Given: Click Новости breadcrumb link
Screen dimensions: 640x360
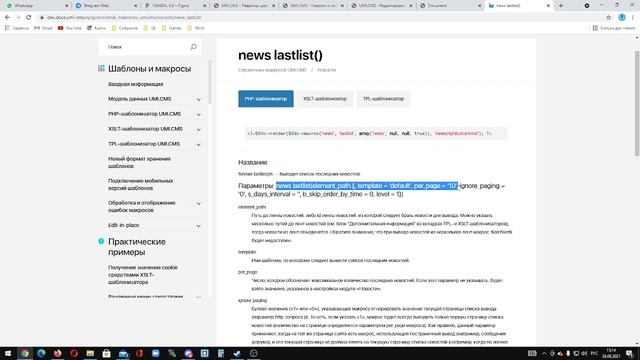Looking at the screenshot, I should pyautogui.click(x=327, y=70).
